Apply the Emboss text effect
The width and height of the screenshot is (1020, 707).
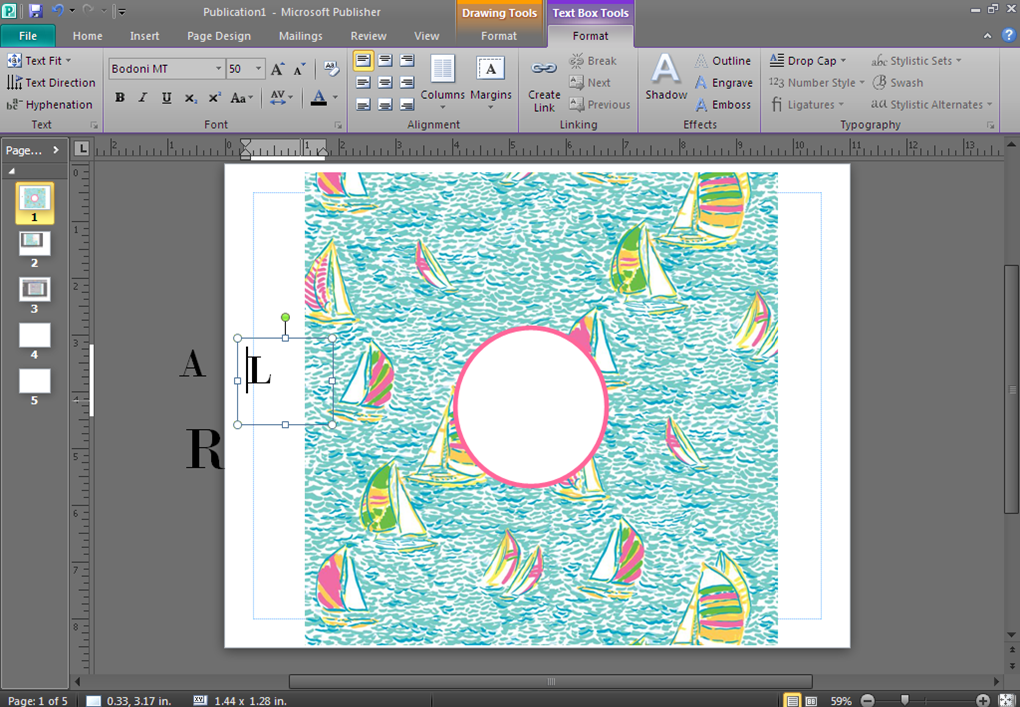(x=723, y=104)
